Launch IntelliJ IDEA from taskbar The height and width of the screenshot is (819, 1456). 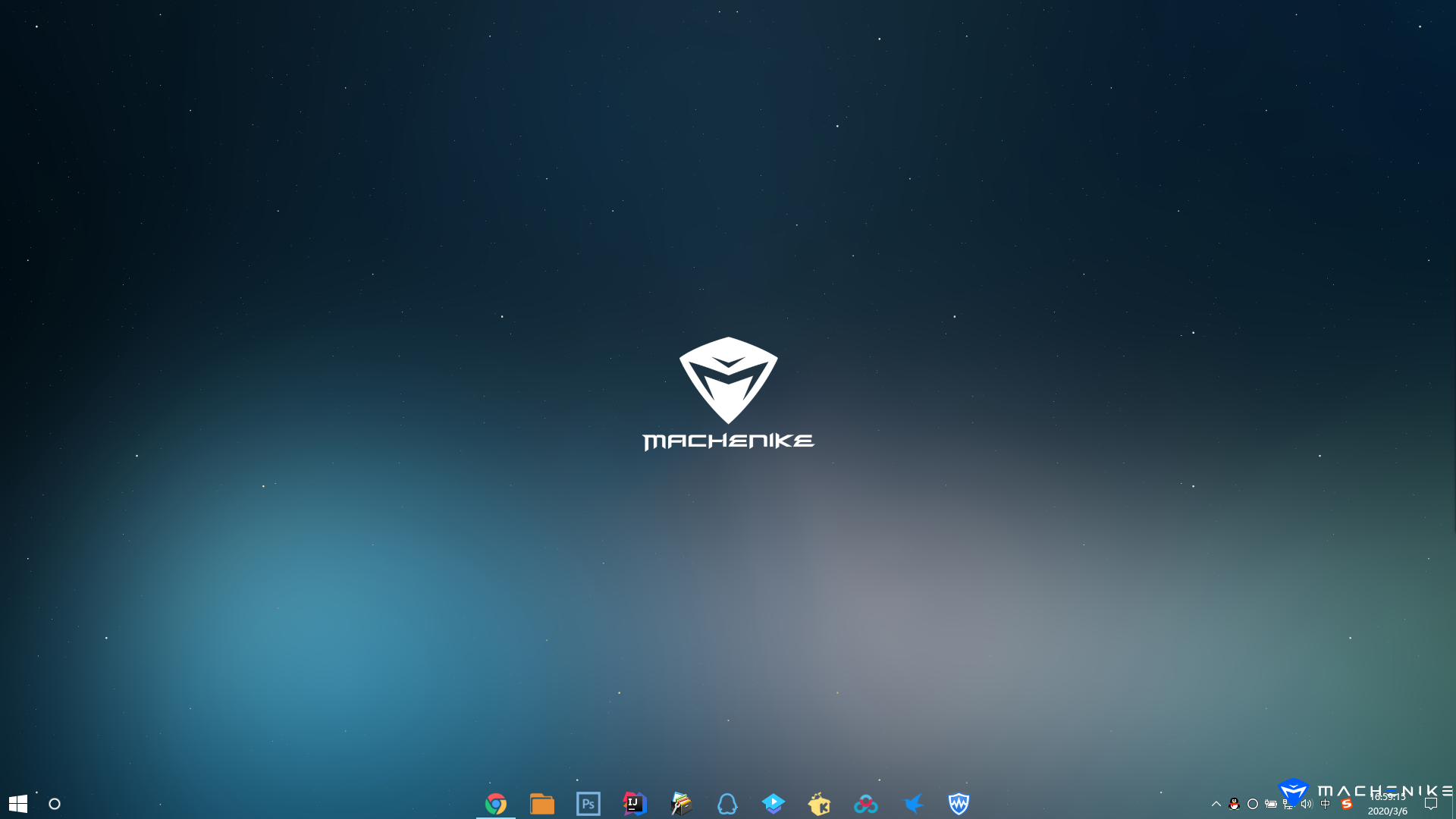pyautogui.click(x=635, y=804)
